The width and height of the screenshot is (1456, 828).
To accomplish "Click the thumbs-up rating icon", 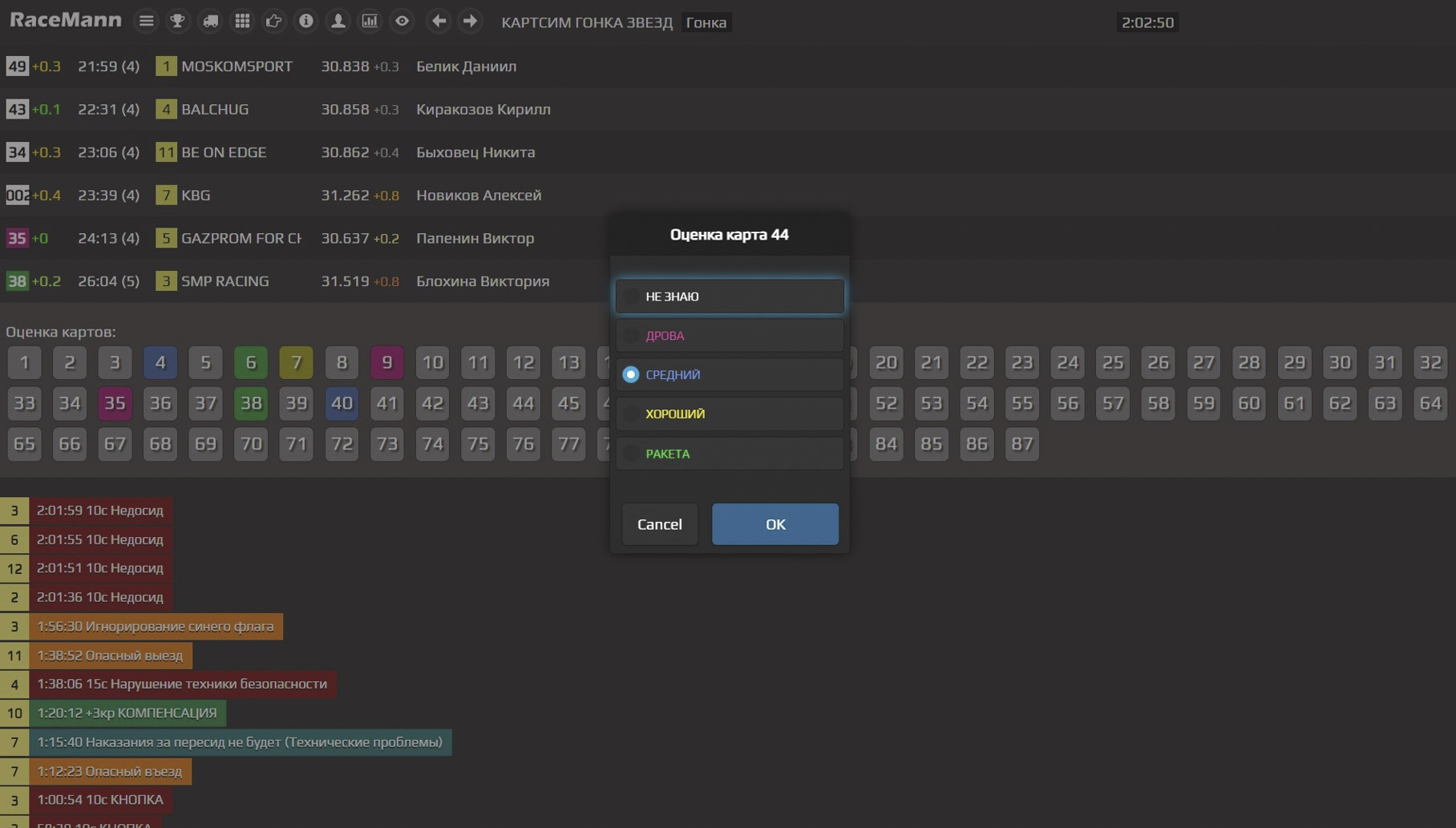I will [274, 22].
